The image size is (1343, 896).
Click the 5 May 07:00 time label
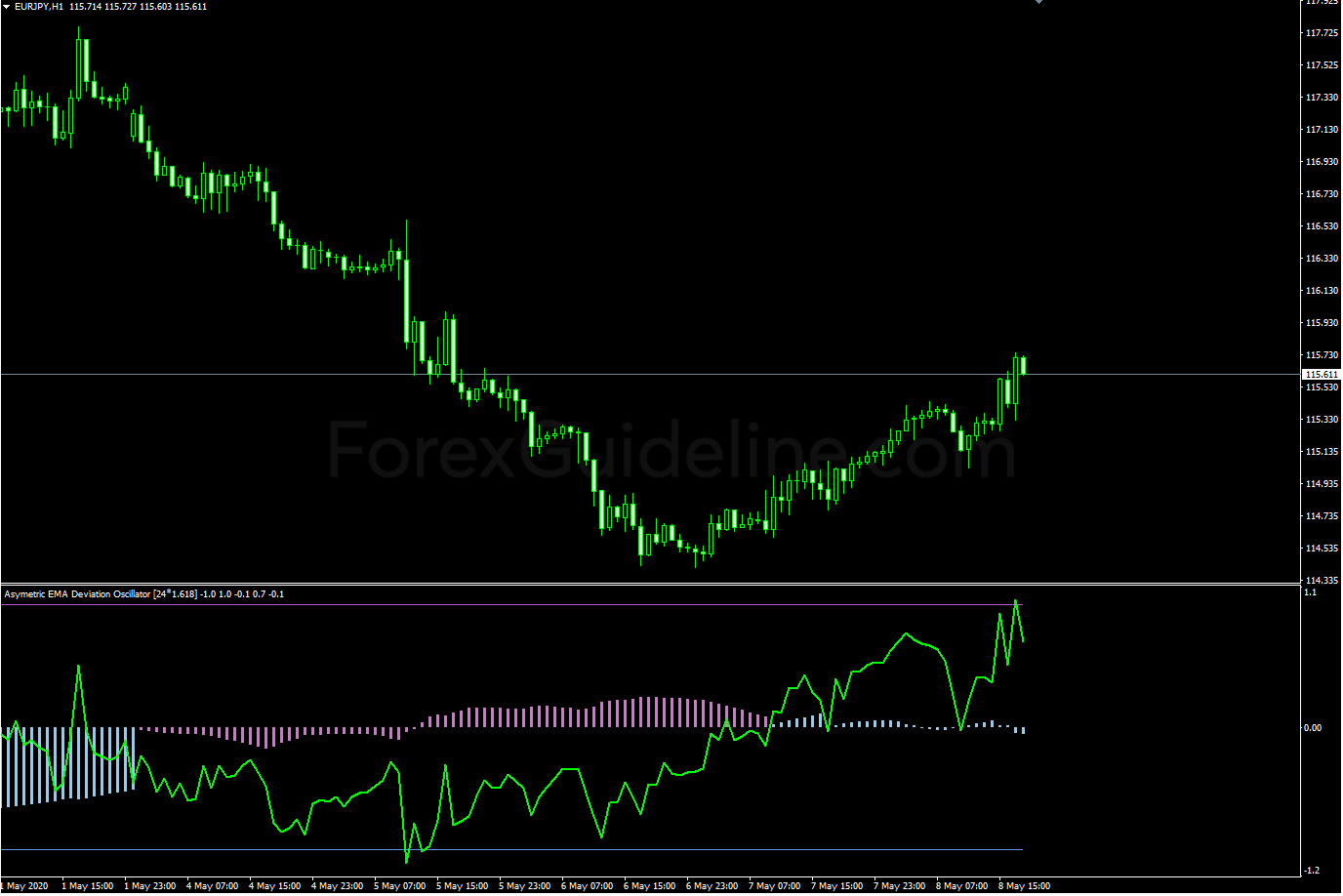pos(400,886)
